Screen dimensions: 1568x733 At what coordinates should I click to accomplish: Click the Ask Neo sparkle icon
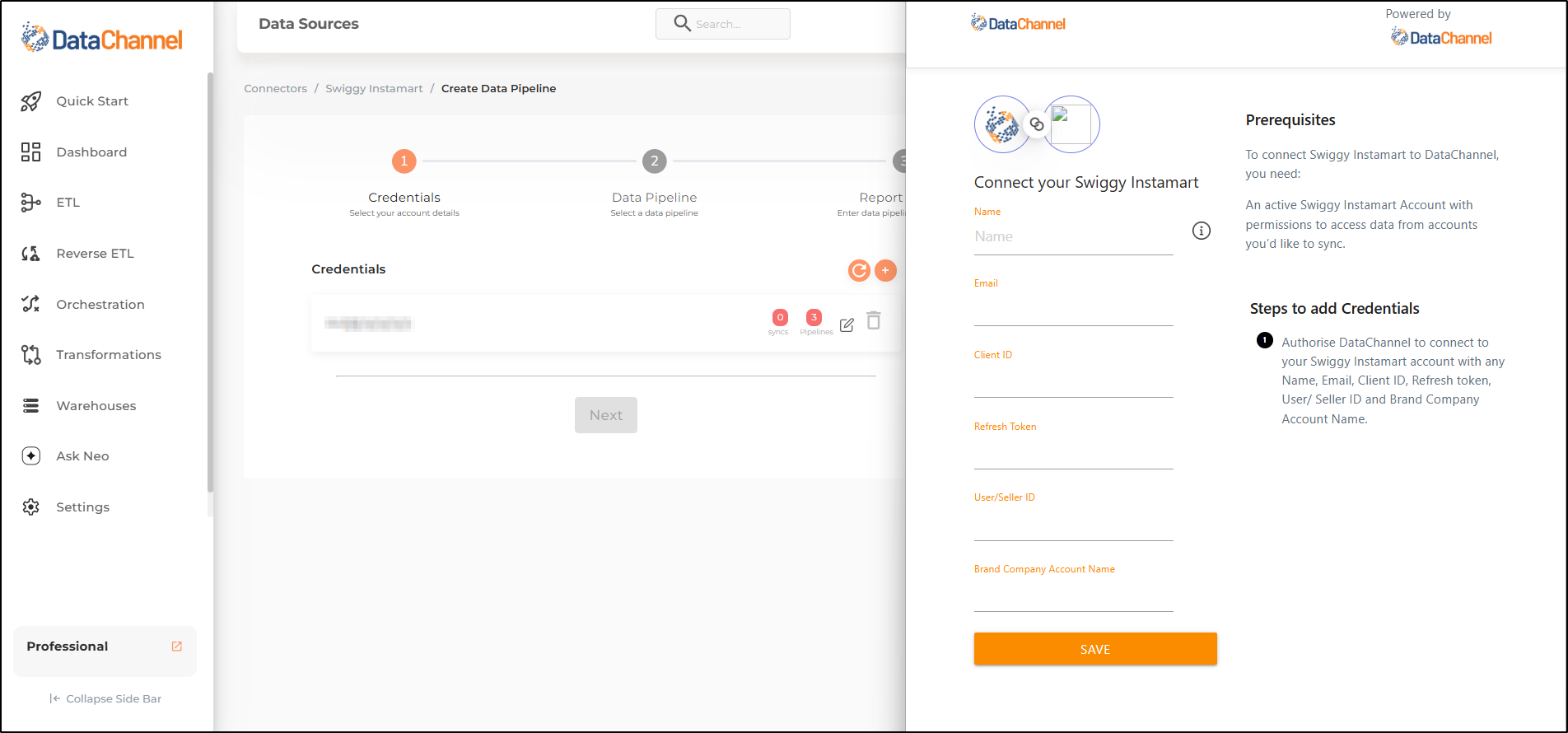30,456
